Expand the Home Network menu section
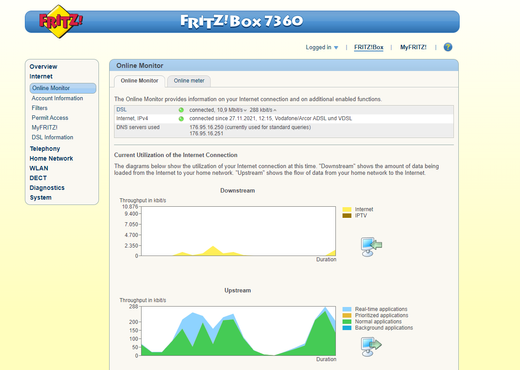This screenshot has width=520, height=370. [x=51, y=158]
